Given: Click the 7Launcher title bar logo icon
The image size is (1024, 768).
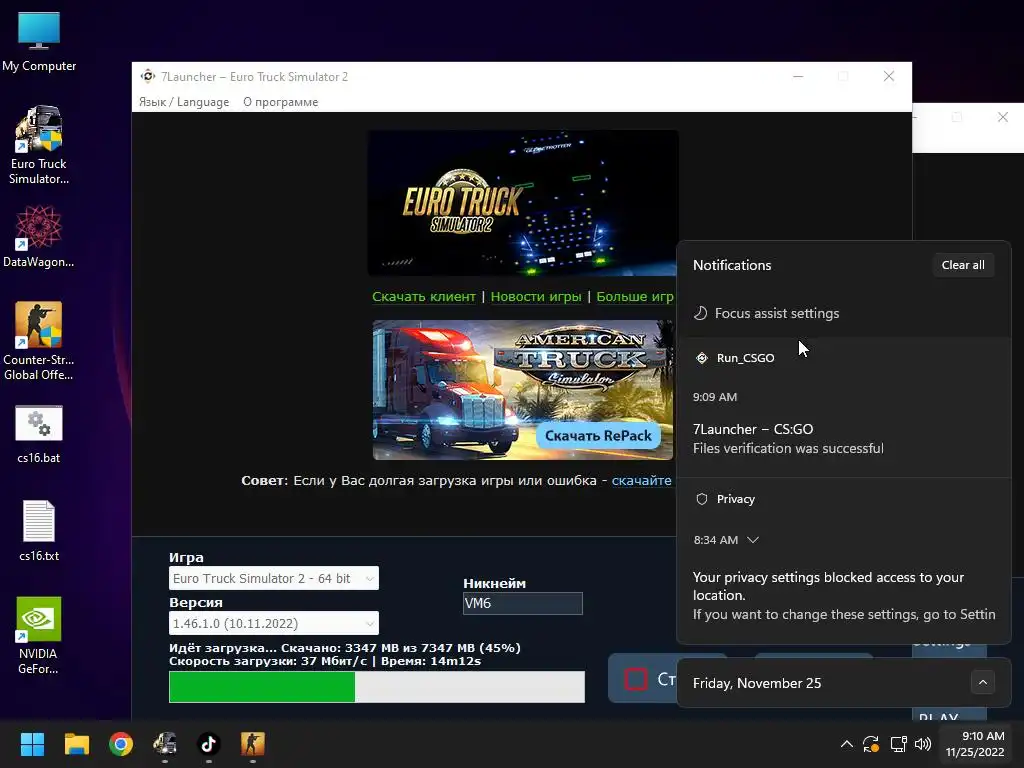Looking at the screenshot, I should [x=148, y=76].
